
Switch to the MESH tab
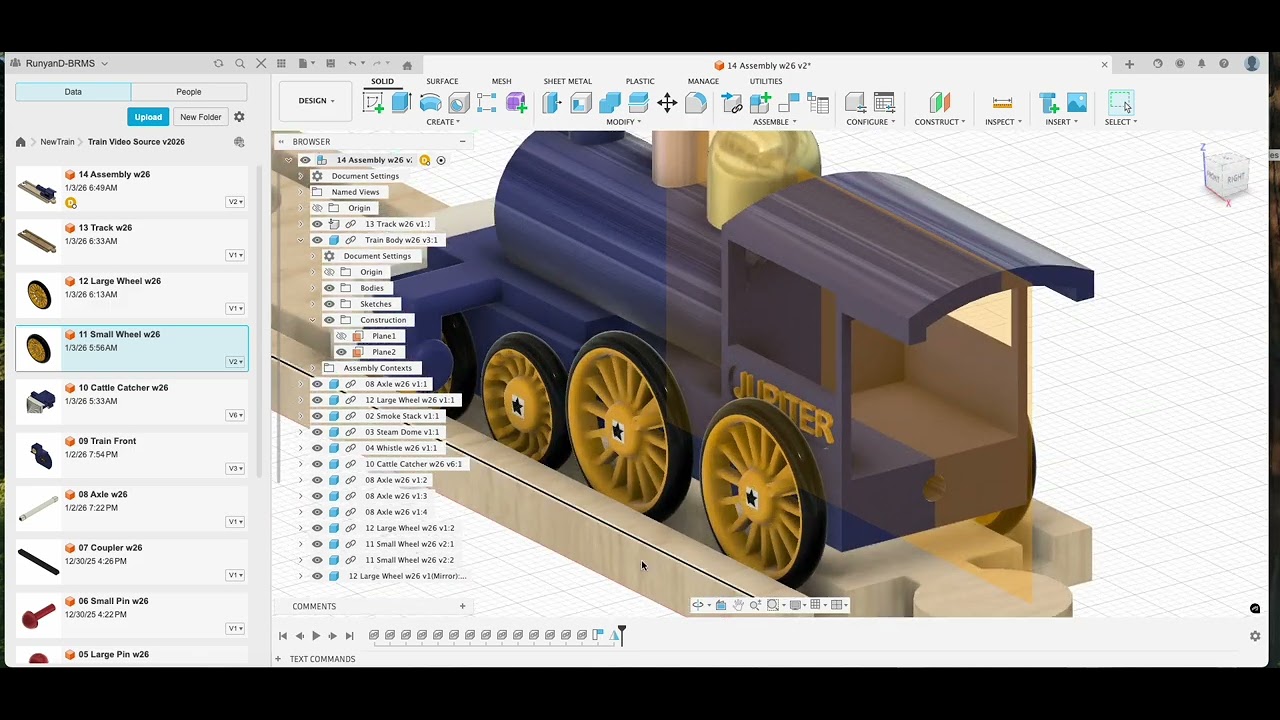501,81
